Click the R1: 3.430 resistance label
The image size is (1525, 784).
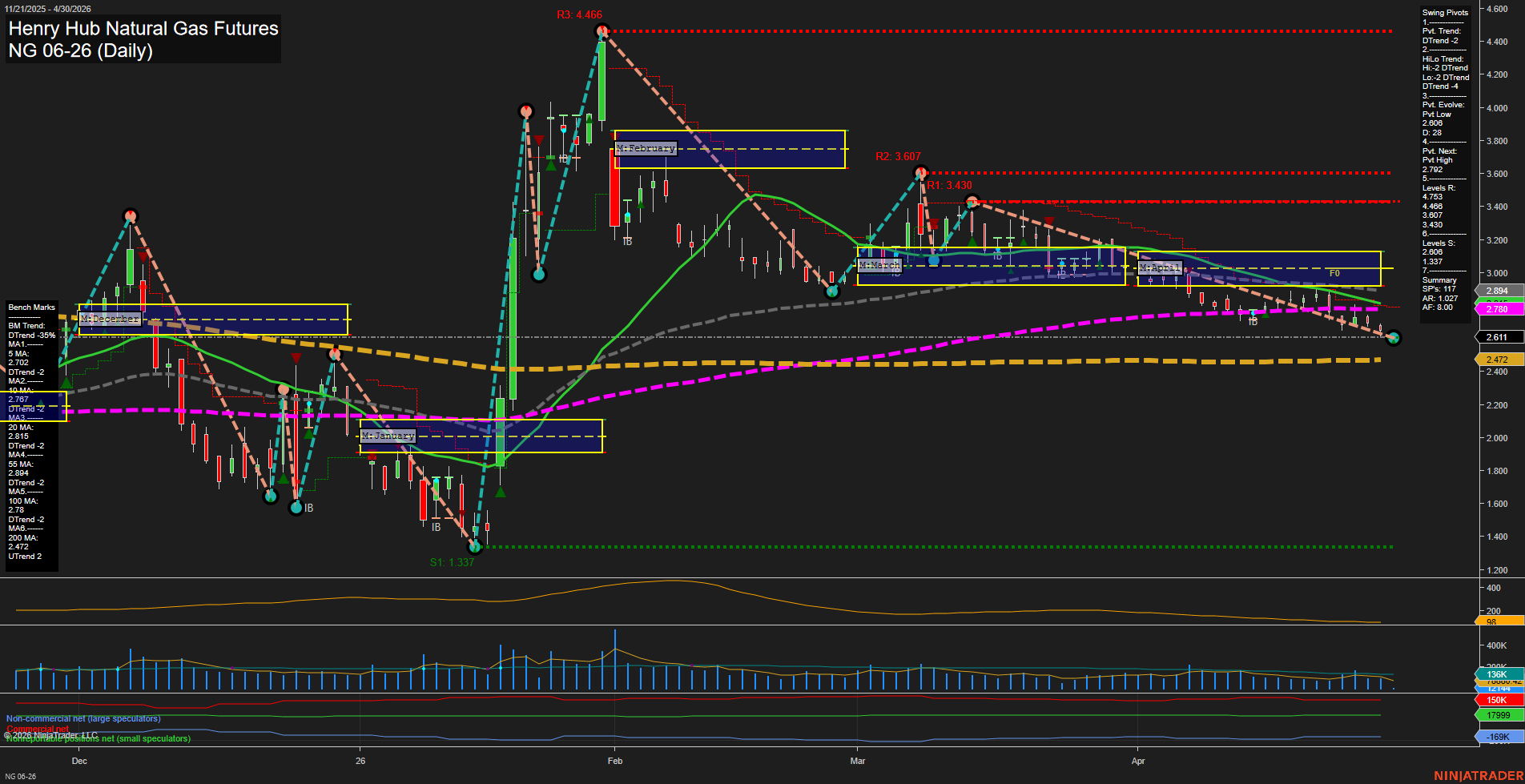(x=950, y=184)
